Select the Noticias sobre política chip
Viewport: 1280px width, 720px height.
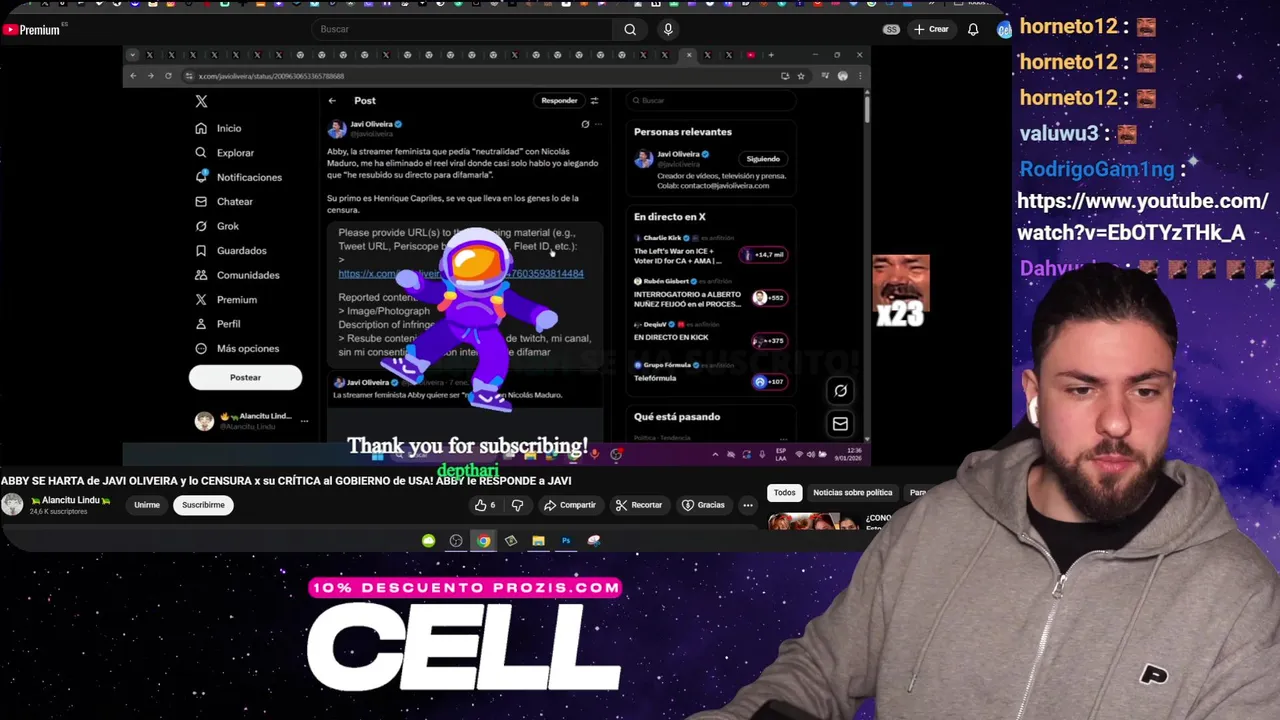852,493
